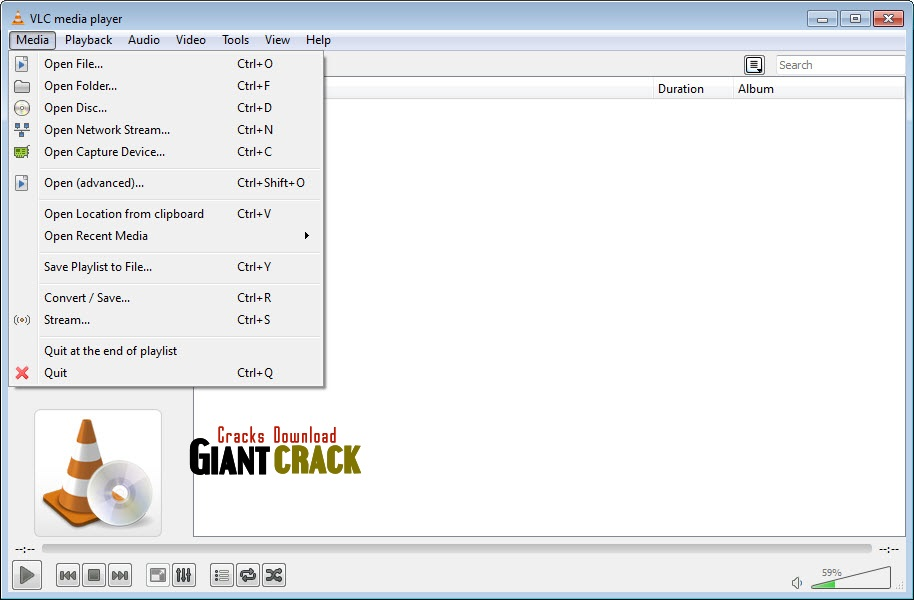Click the Open File play icon
The width and height of the screenshot is (914, 600).
tap(22, 64)
